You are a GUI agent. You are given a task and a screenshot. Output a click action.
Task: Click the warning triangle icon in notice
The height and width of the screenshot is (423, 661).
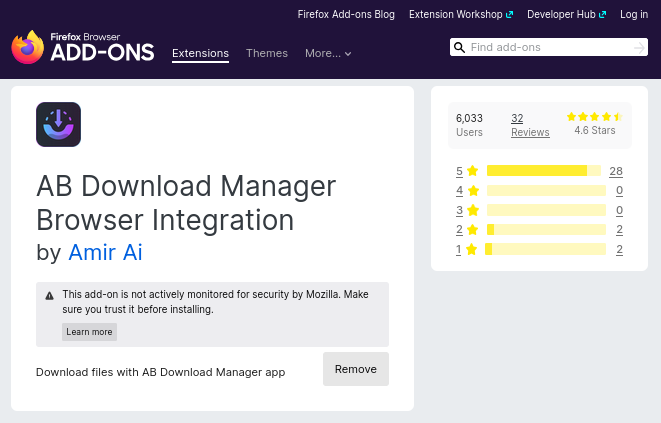[x=49, y=296]
